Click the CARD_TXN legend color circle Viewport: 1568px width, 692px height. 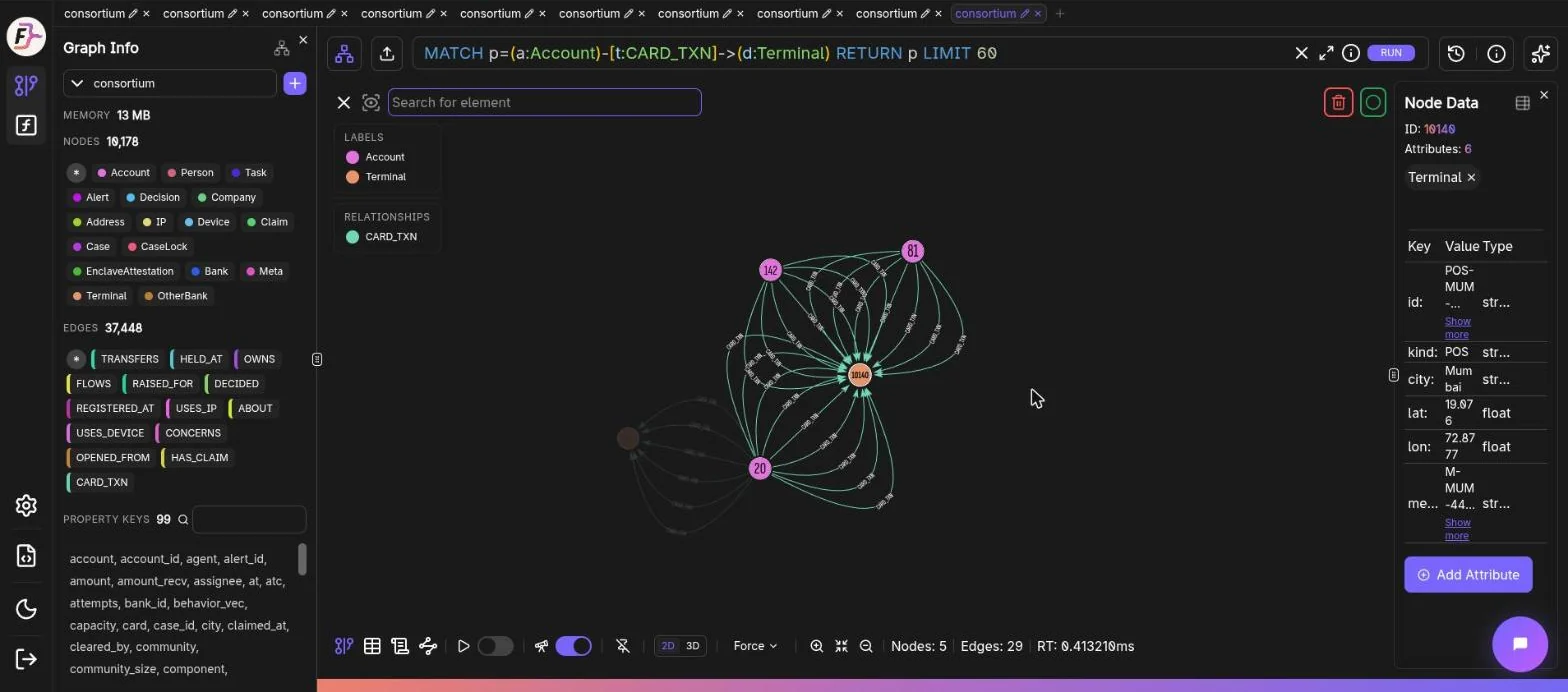(x=352, y=237)
